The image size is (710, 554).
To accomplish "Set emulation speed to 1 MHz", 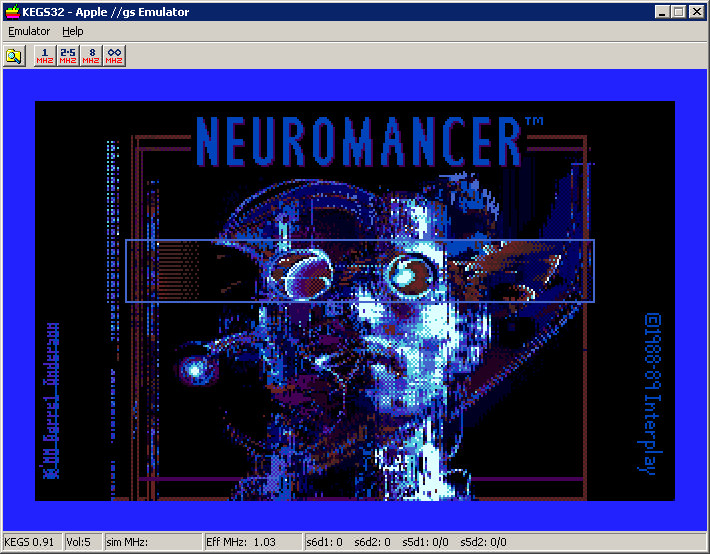I will point(45,56).
